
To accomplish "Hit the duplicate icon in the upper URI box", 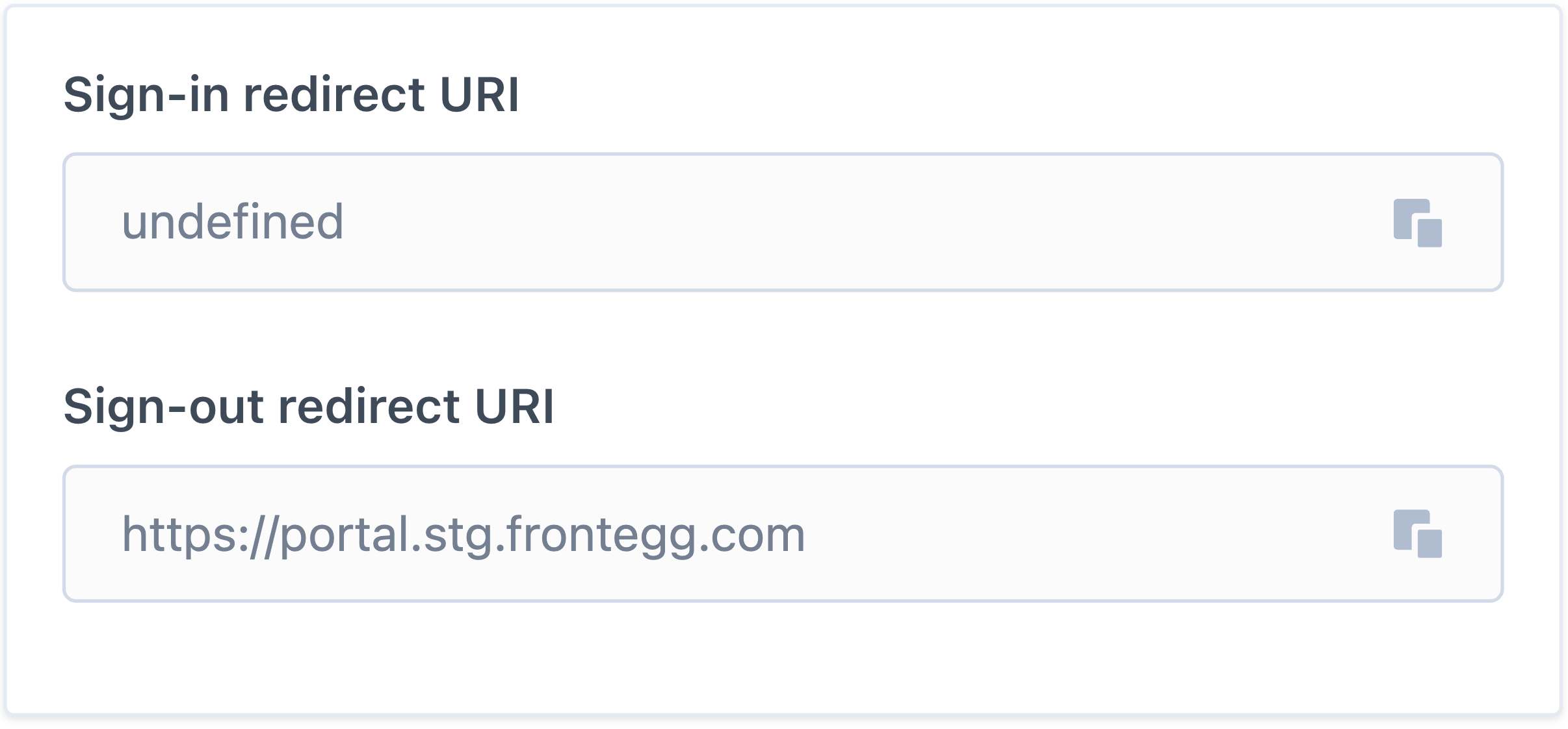I will 1417,223.
